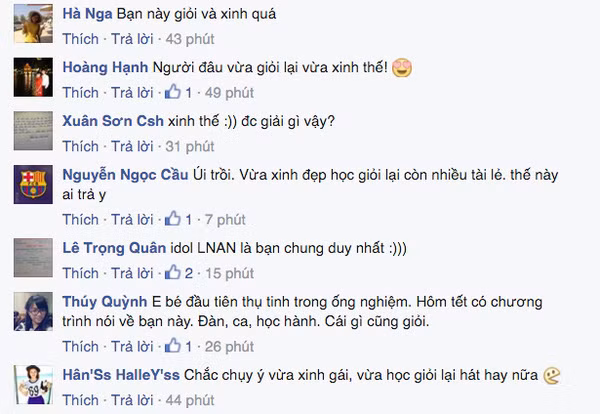Click the thumbs-up icon on Lê Trọng Quân's comment
Image resolution: width=600 pixels, height=414 pixels.
(173, 272)
